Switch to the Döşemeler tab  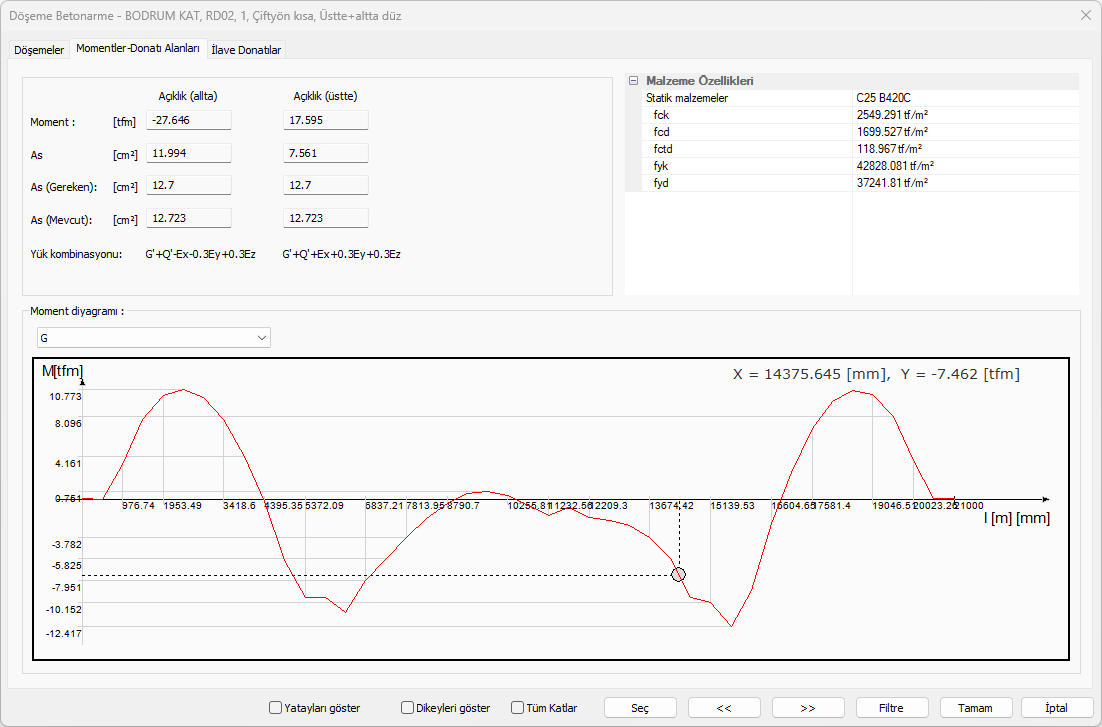point(39,49)
